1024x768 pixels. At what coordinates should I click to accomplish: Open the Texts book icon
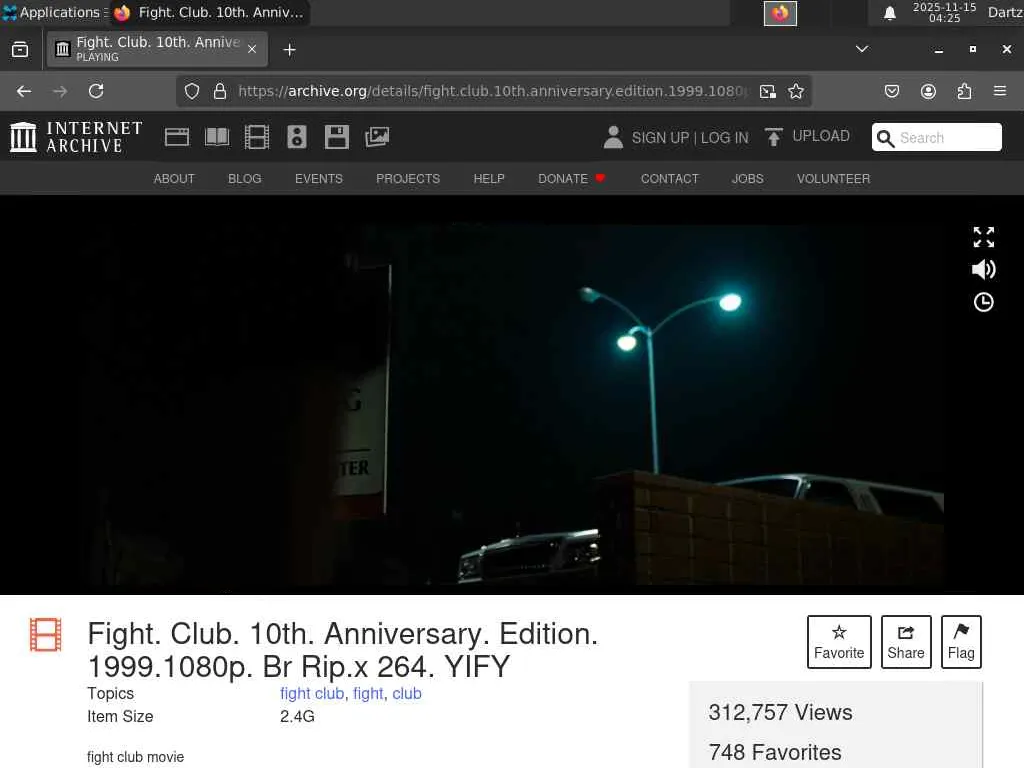pos(217,137)
